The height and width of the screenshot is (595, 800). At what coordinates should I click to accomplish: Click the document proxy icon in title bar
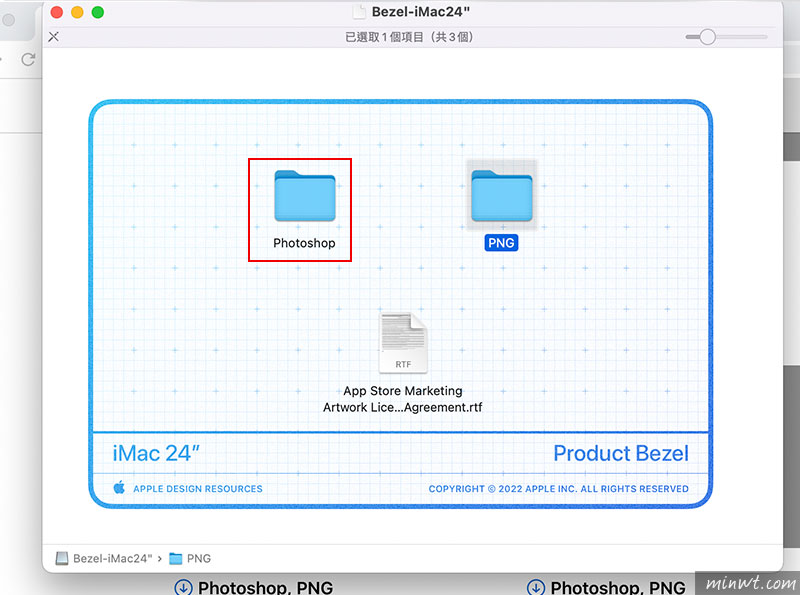click(x=361, y=12)
